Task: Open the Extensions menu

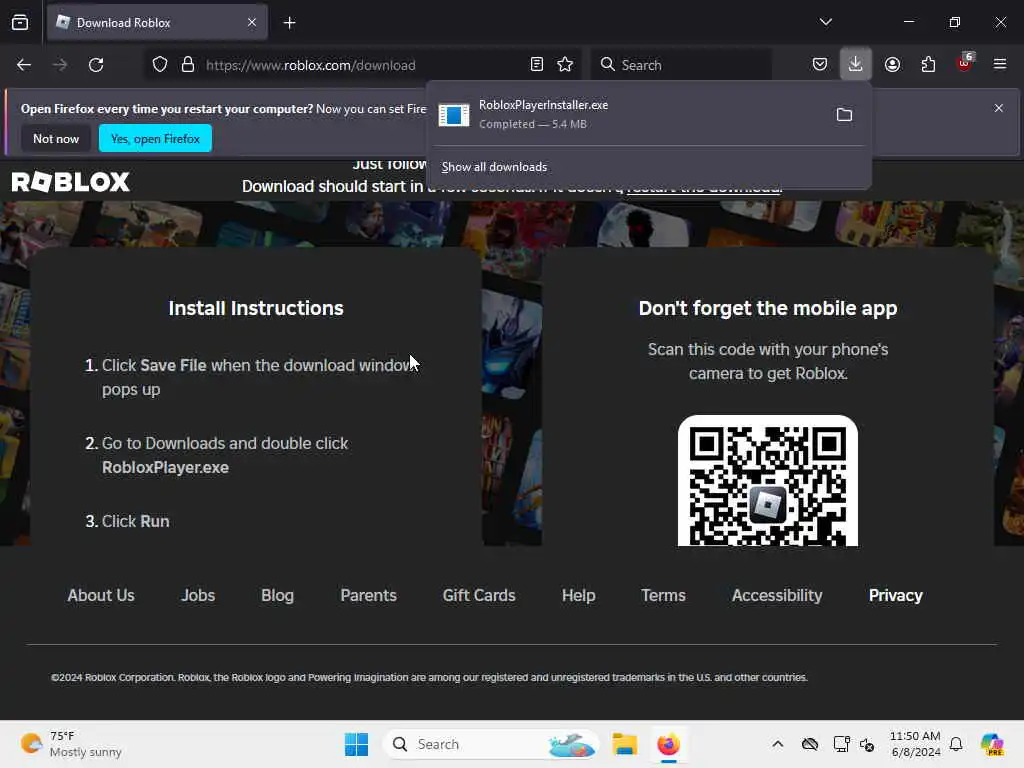Action: (928, 64)
